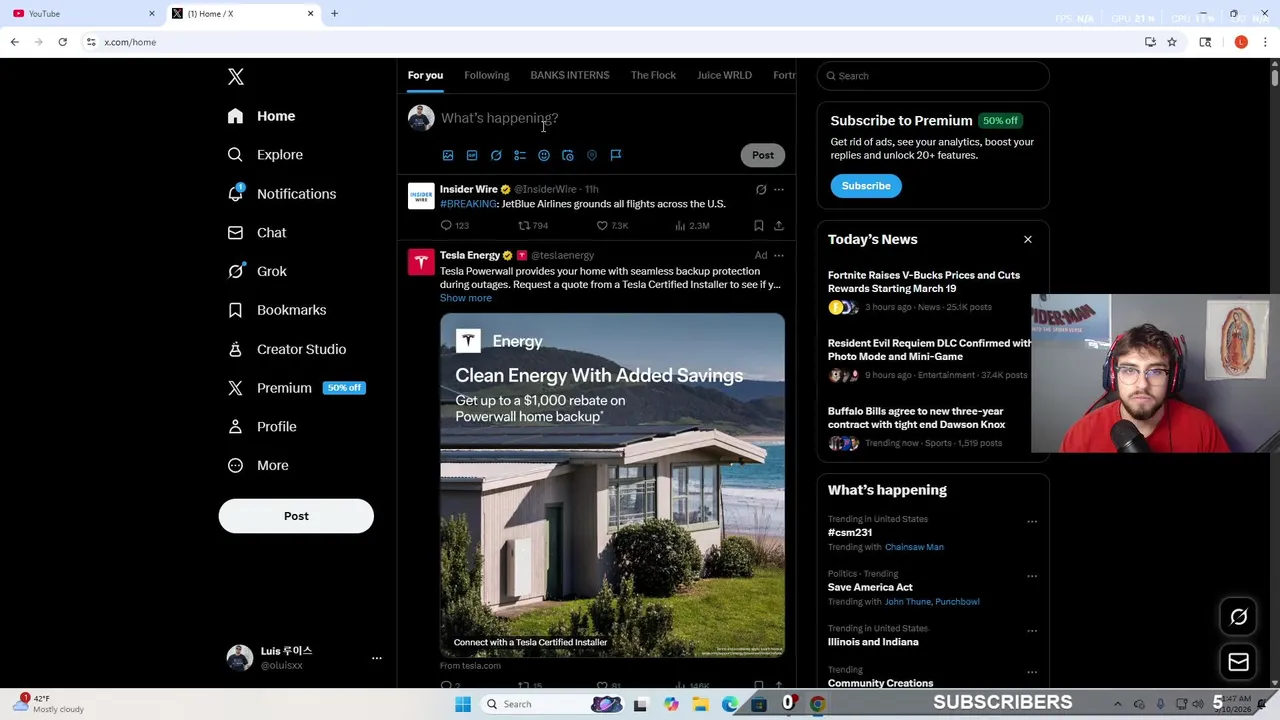
Task: Expand the More sidebar menu
Action: (x=258, y=465)
